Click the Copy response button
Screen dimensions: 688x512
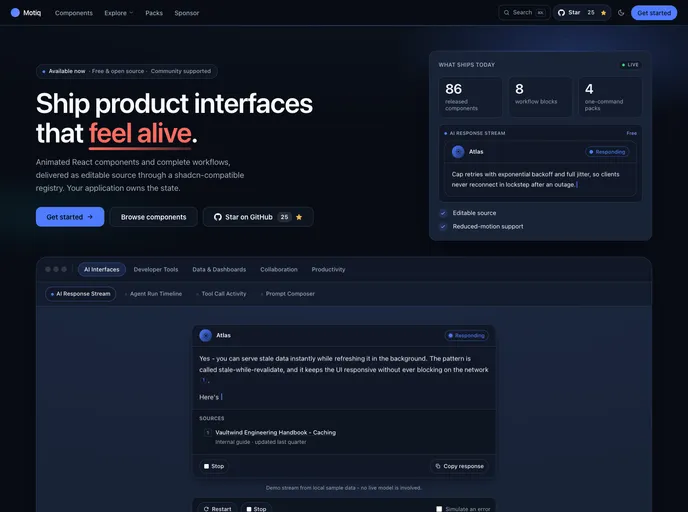(459, 466)
